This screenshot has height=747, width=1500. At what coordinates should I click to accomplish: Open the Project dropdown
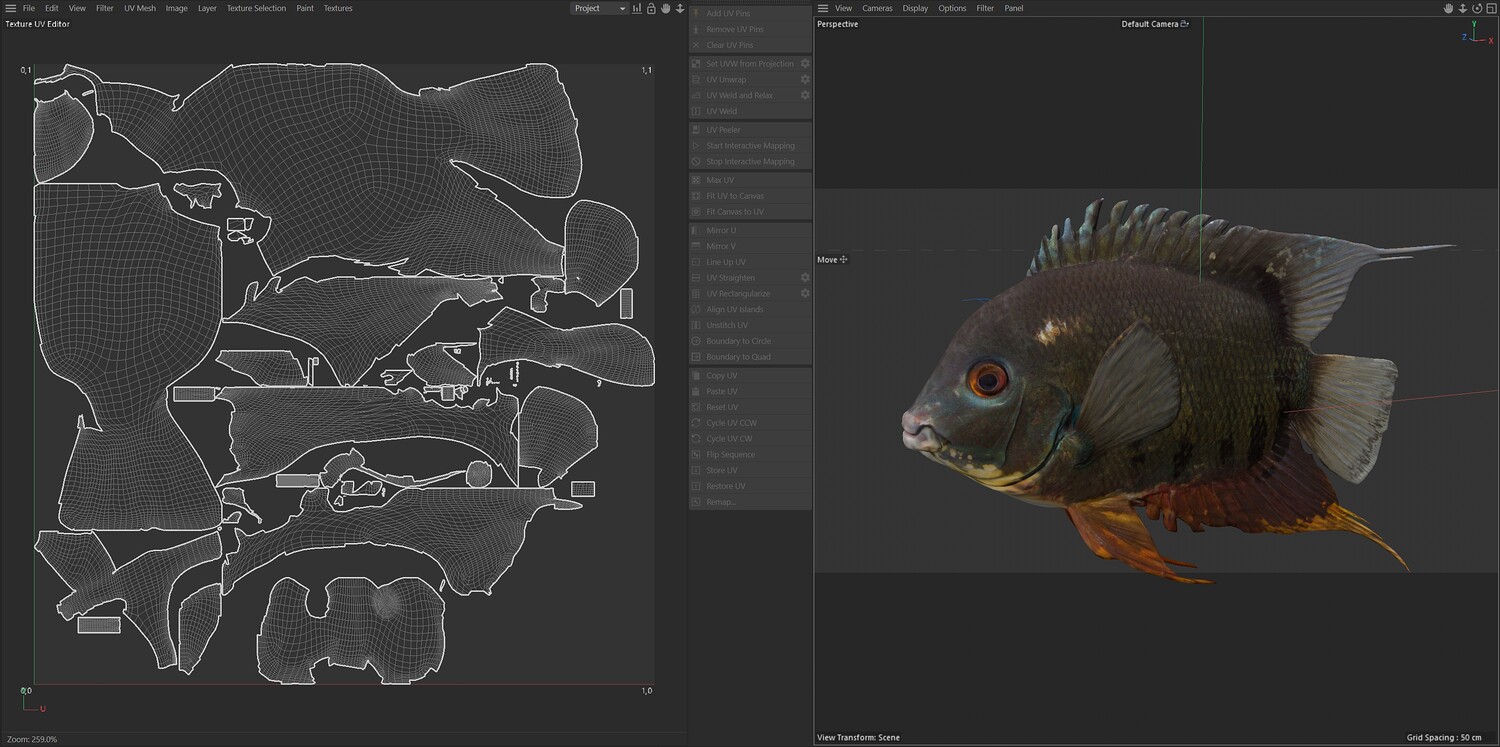(x=599, y=8)
